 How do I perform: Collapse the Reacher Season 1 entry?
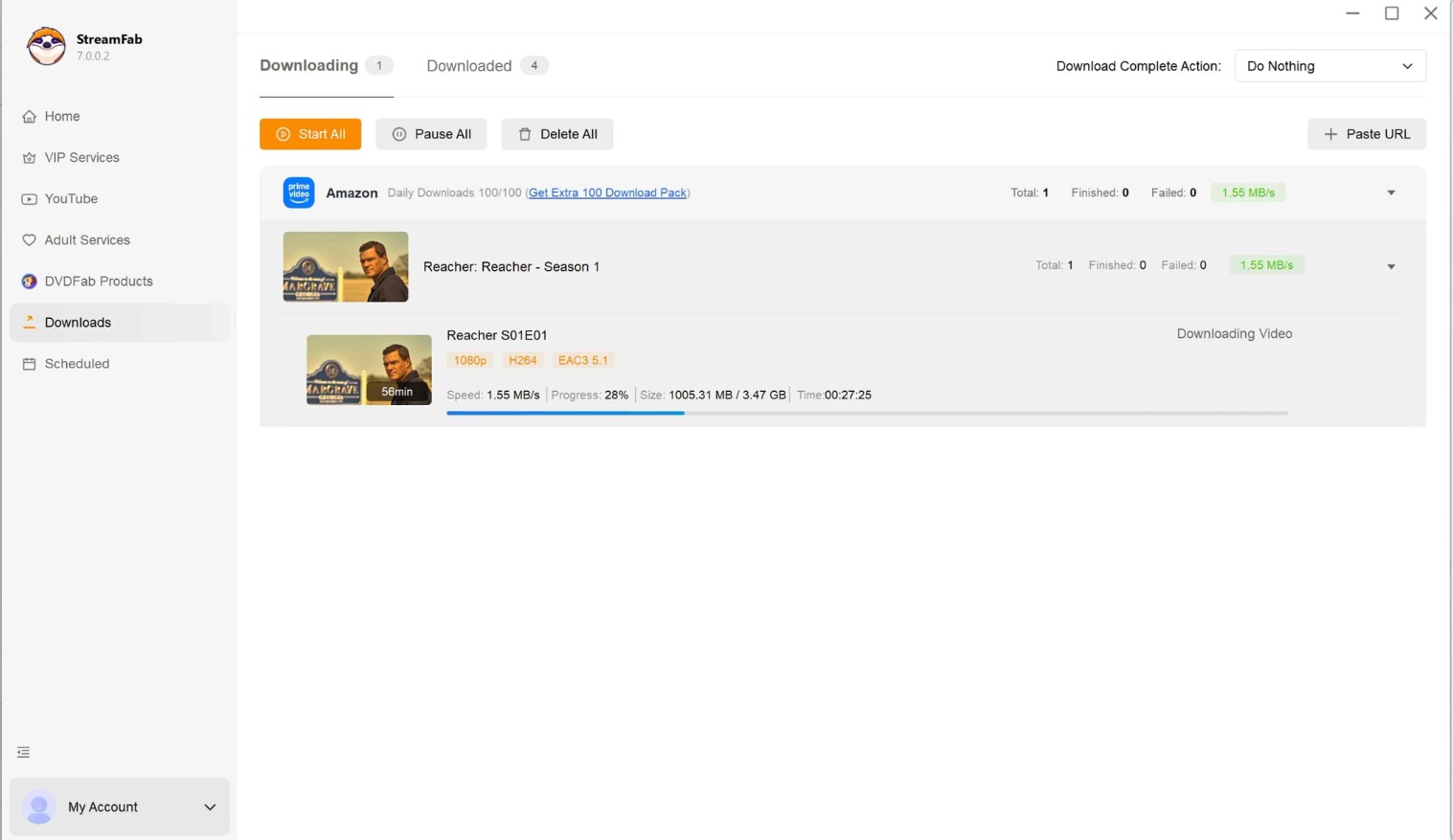coord(1391,265)
